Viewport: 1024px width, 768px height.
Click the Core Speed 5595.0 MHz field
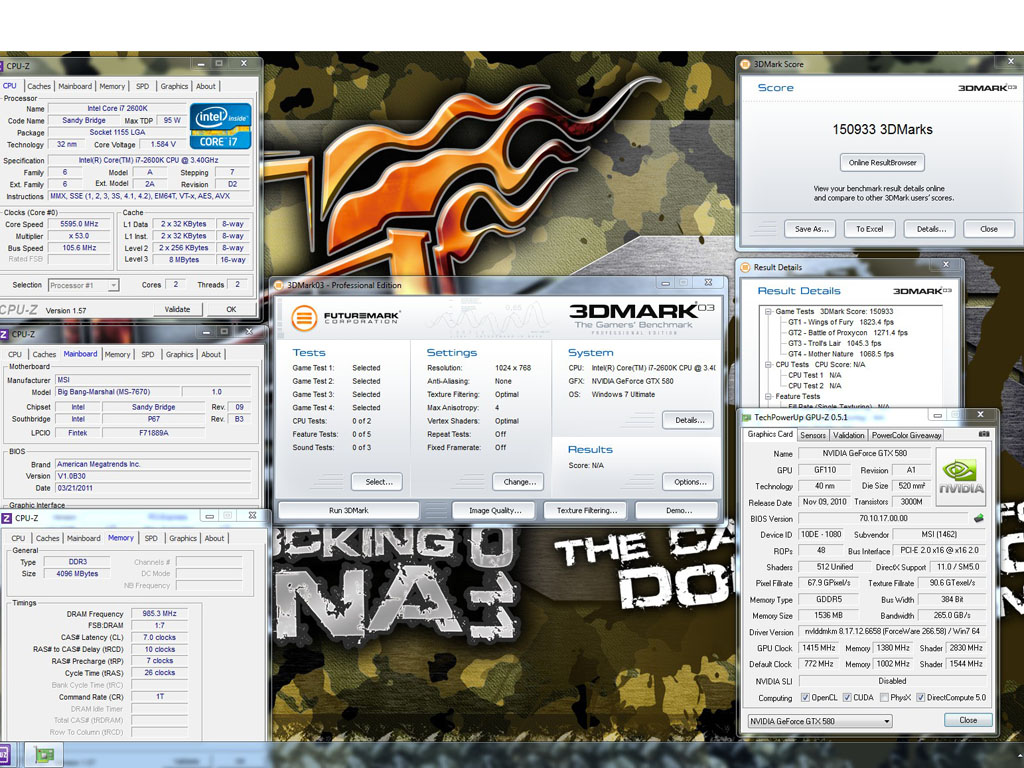click(78, 224)
